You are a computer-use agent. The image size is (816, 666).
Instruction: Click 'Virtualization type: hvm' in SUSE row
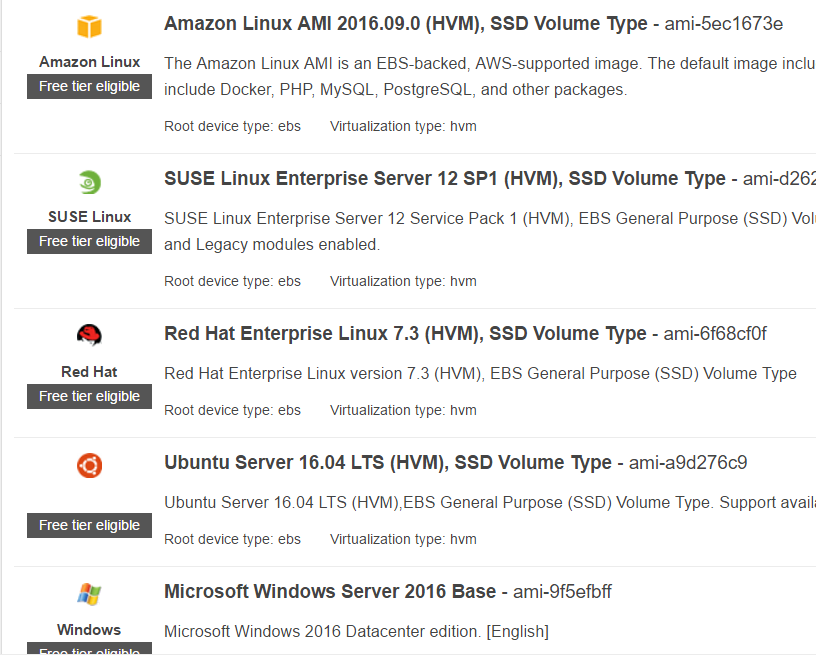(x=403, y=281)
